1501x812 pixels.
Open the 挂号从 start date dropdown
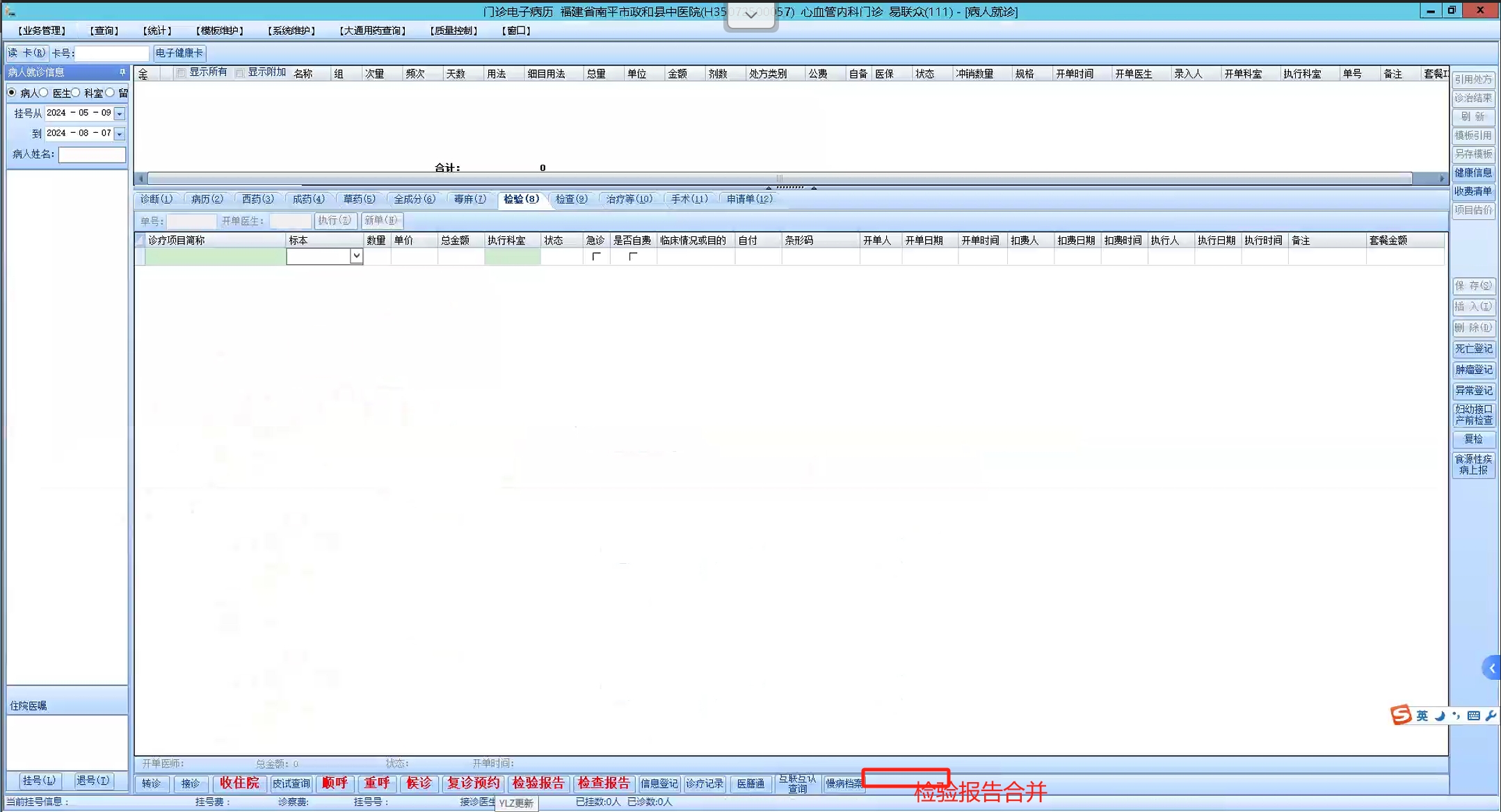[x=120, y=113]
